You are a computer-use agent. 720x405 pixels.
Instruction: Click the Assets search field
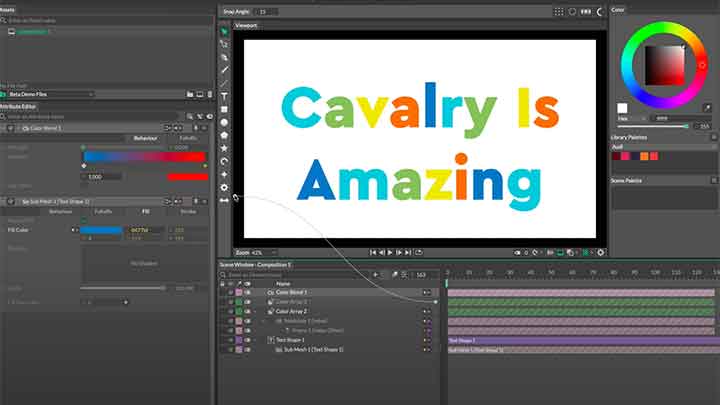pos(108,21)
